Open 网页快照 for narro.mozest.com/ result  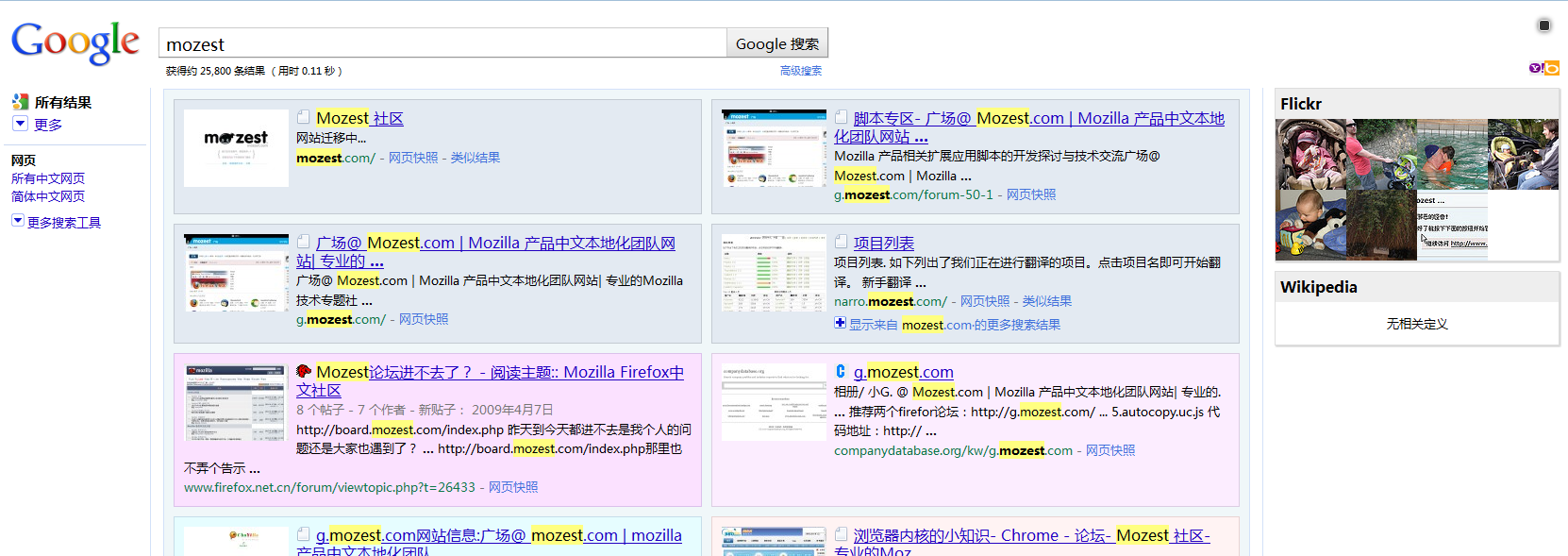[985, 301]
